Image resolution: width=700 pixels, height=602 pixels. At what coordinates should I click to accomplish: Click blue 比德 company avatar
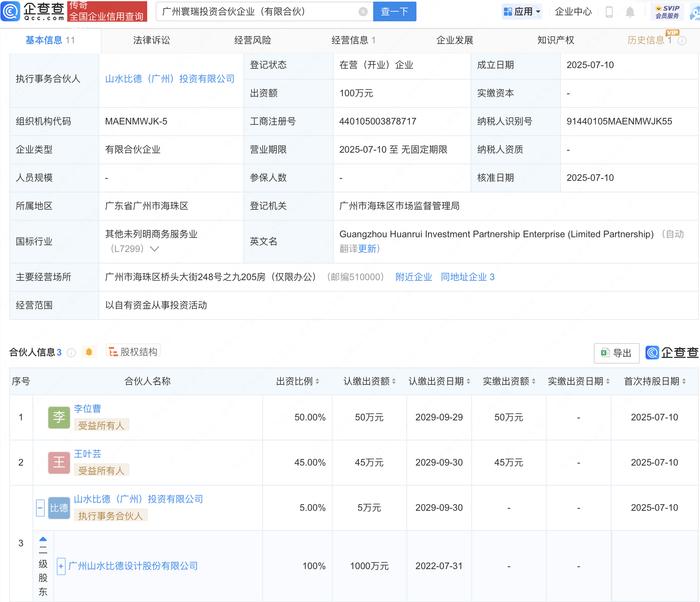tap(59, 508)
